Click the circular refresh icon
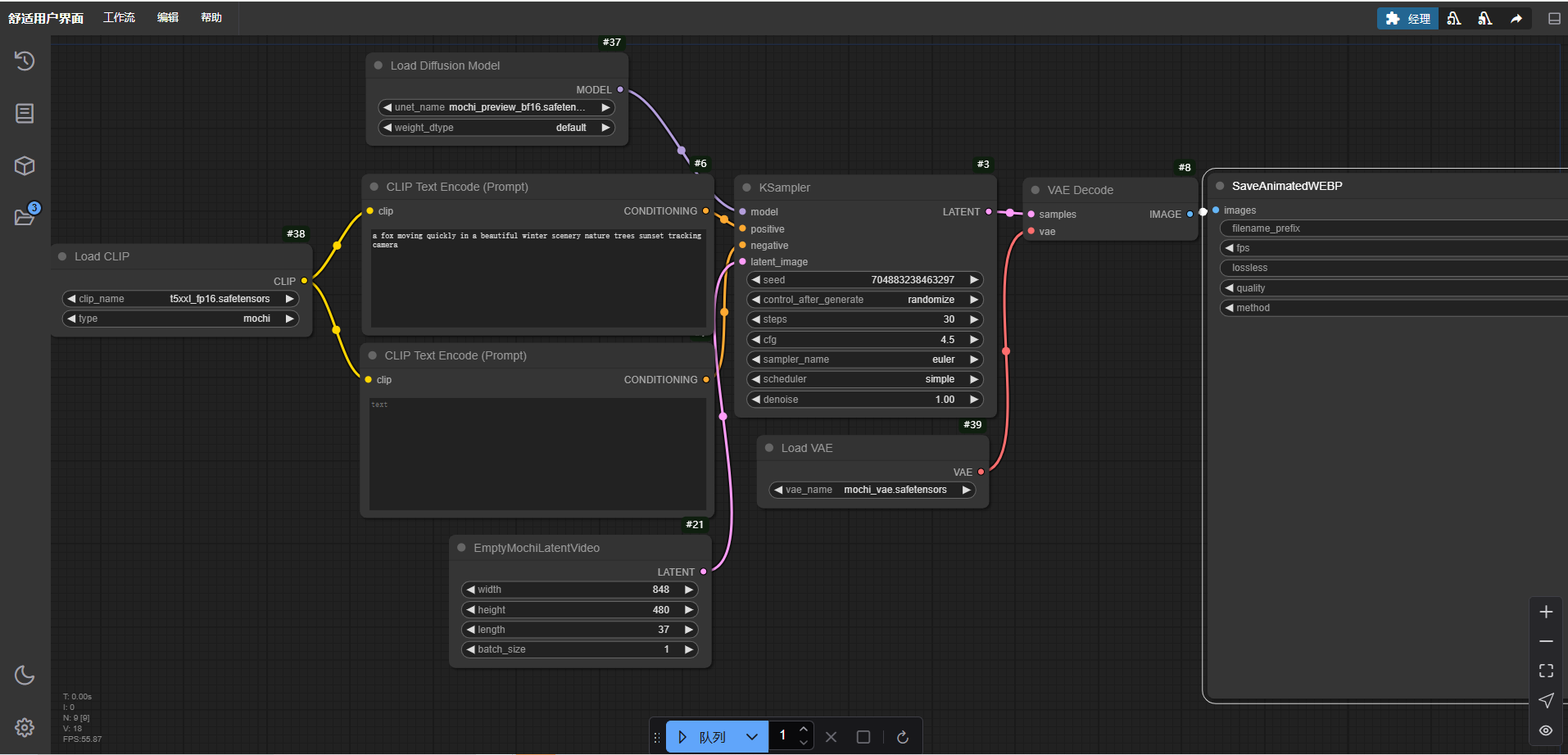Image resolution: width=1568 pixels, height=755 pixels. click(903, 737)
